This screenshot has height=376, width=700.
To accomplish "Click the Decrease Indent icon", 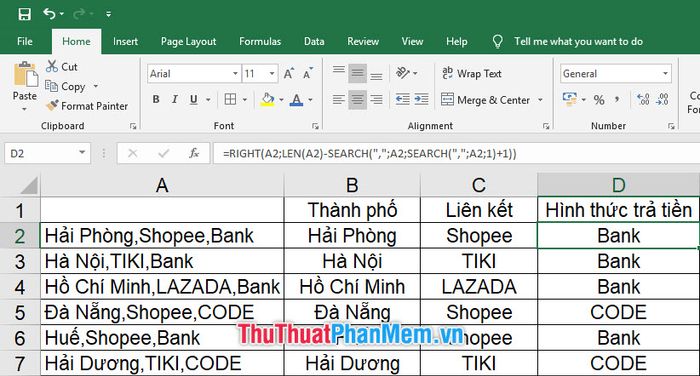I will tap(403, 99).
